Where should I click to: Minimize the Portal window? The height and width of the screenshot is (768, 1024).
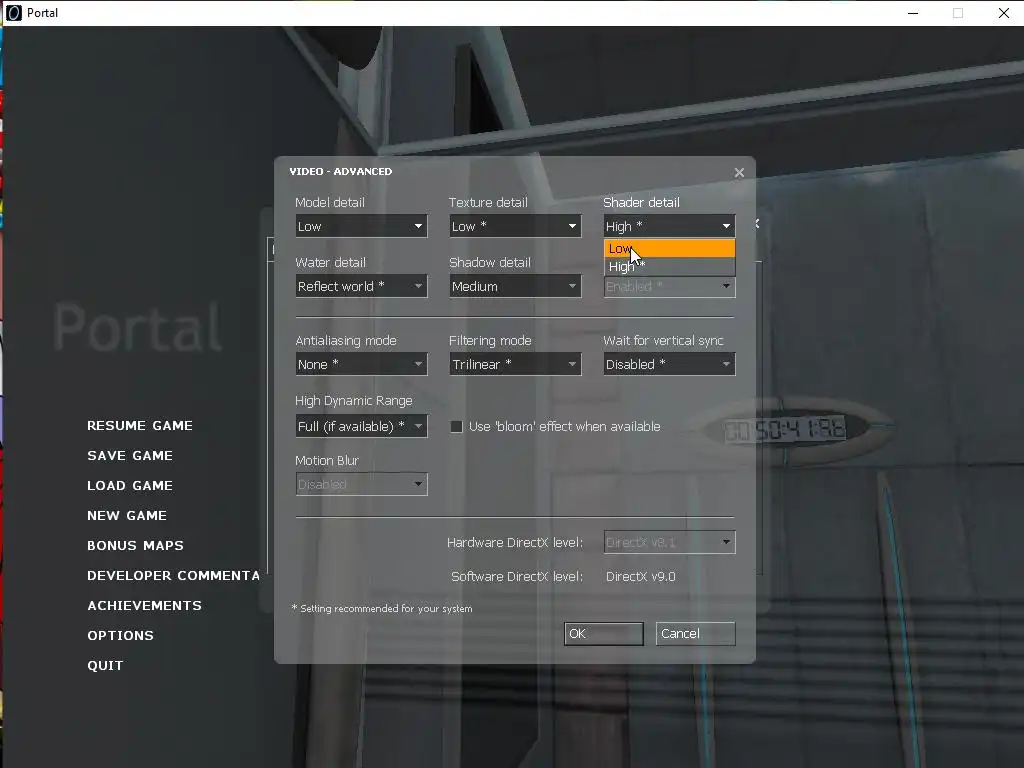click(913, 13)
